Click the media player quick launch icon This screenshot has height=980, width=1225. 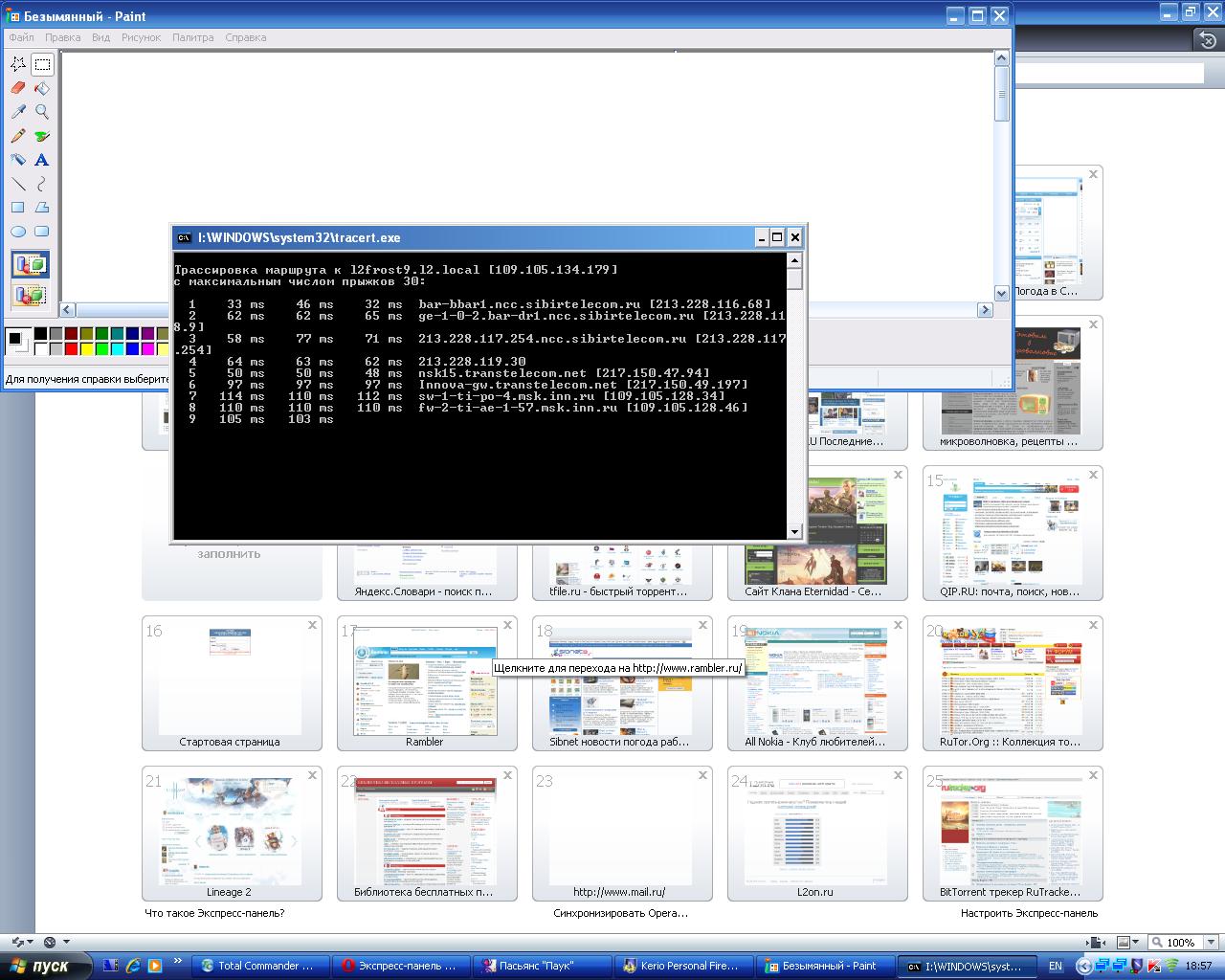click(155, 966)
